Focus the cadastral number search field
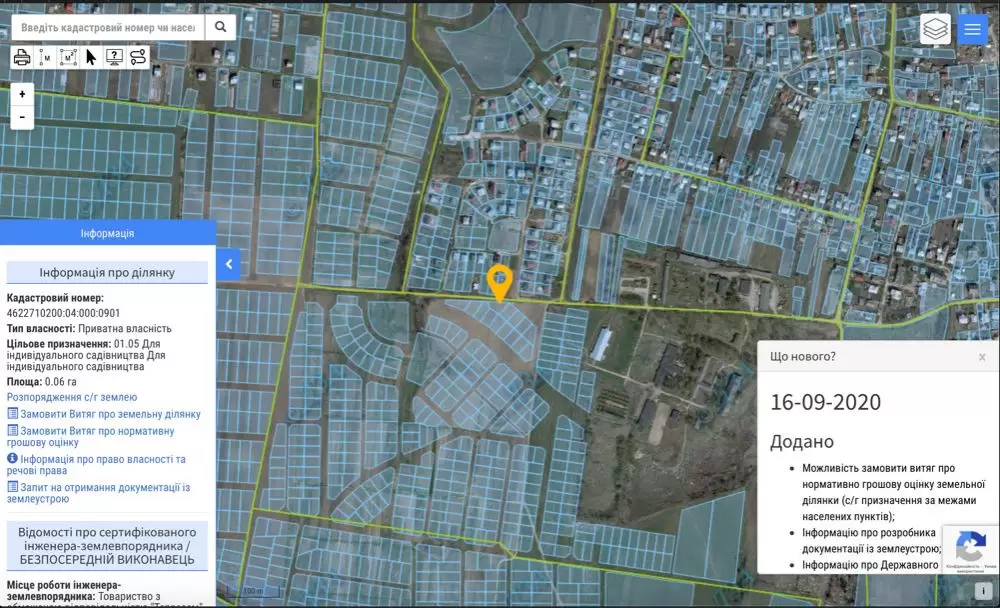 pyautogui.click(x=108, y=27)
